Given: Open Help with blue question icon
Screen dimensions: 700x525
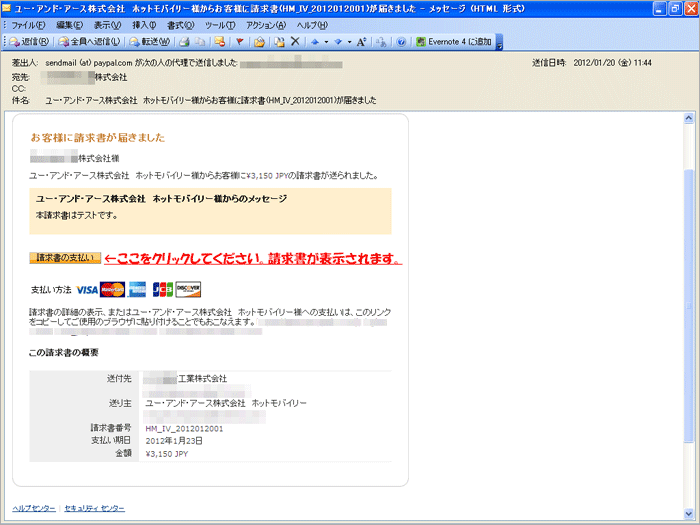Looking at the screenshot, I should point(401,42).
